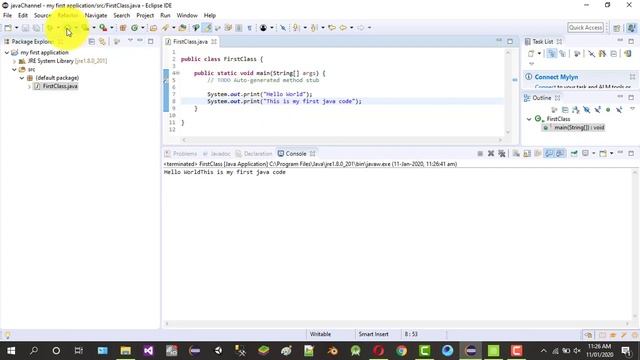Open File Explorer from Windows taskbar
Screen dimensions: 640x360
tap(125, 351)
